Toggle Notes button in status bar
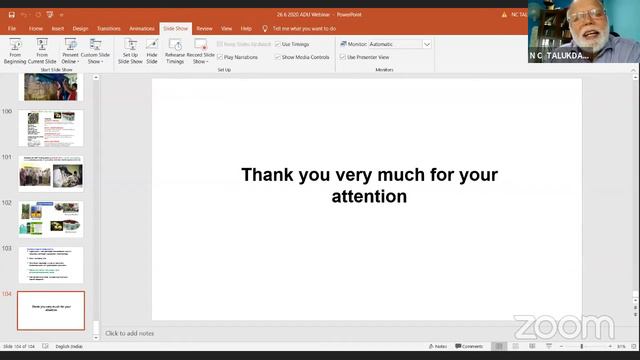The image size is (640, 360). [x=438, y=346]
